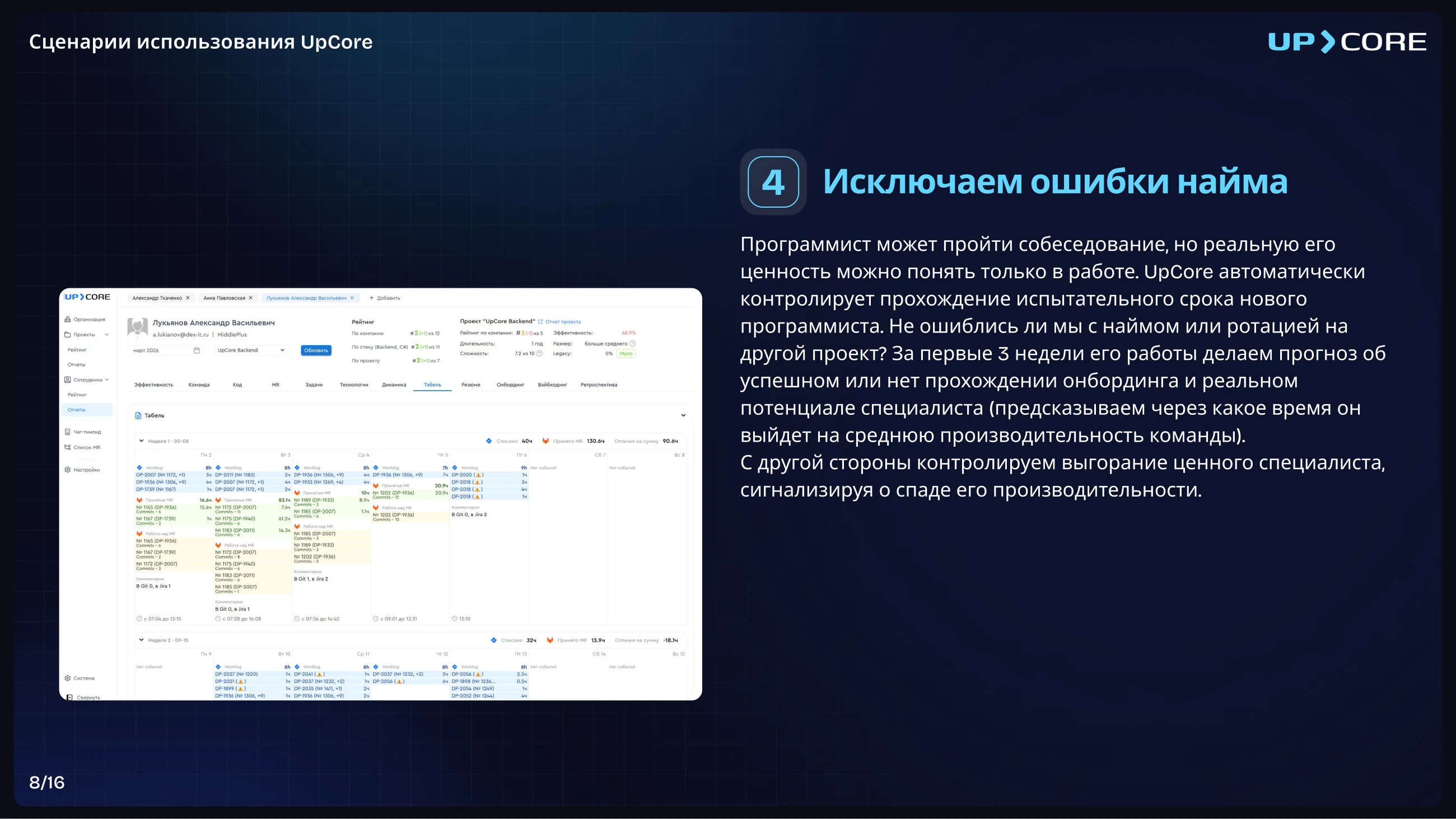Click the warning icon on the DP-2041 row
Image resolution: width=1456 pixels, height=819 pixels.
coord(319,675)
